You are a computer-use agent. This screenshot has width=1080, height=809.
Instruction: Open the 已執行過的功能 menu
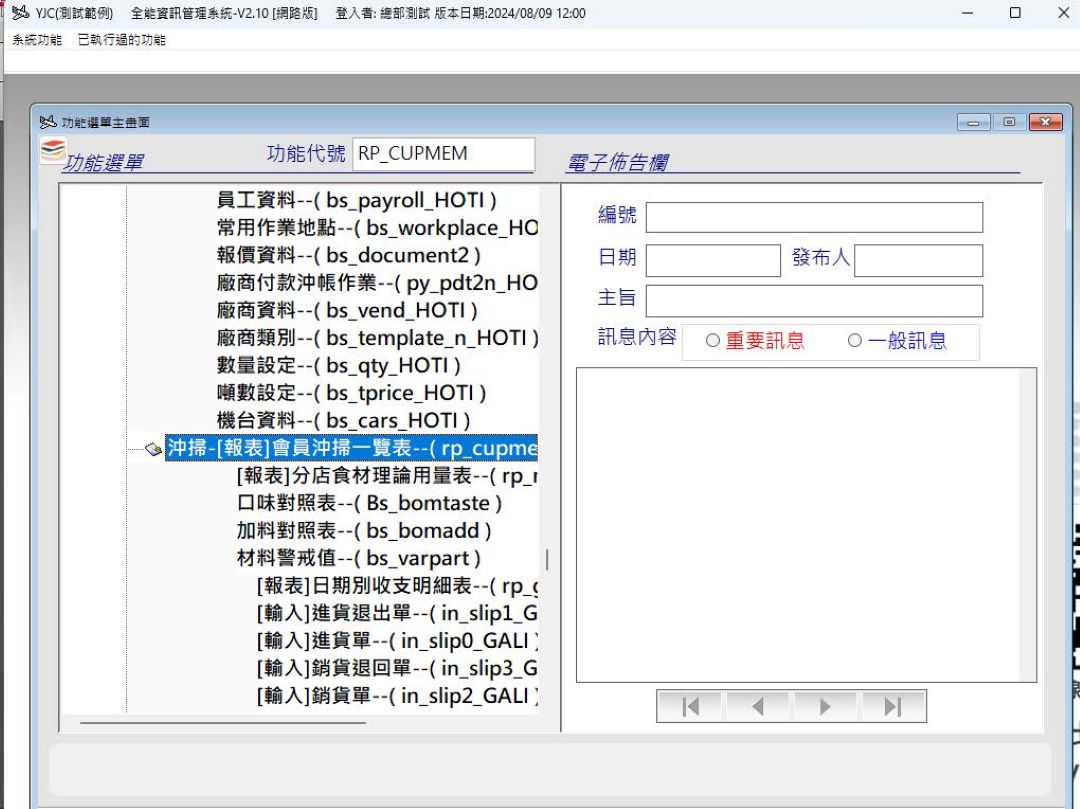tap(122, 40)
